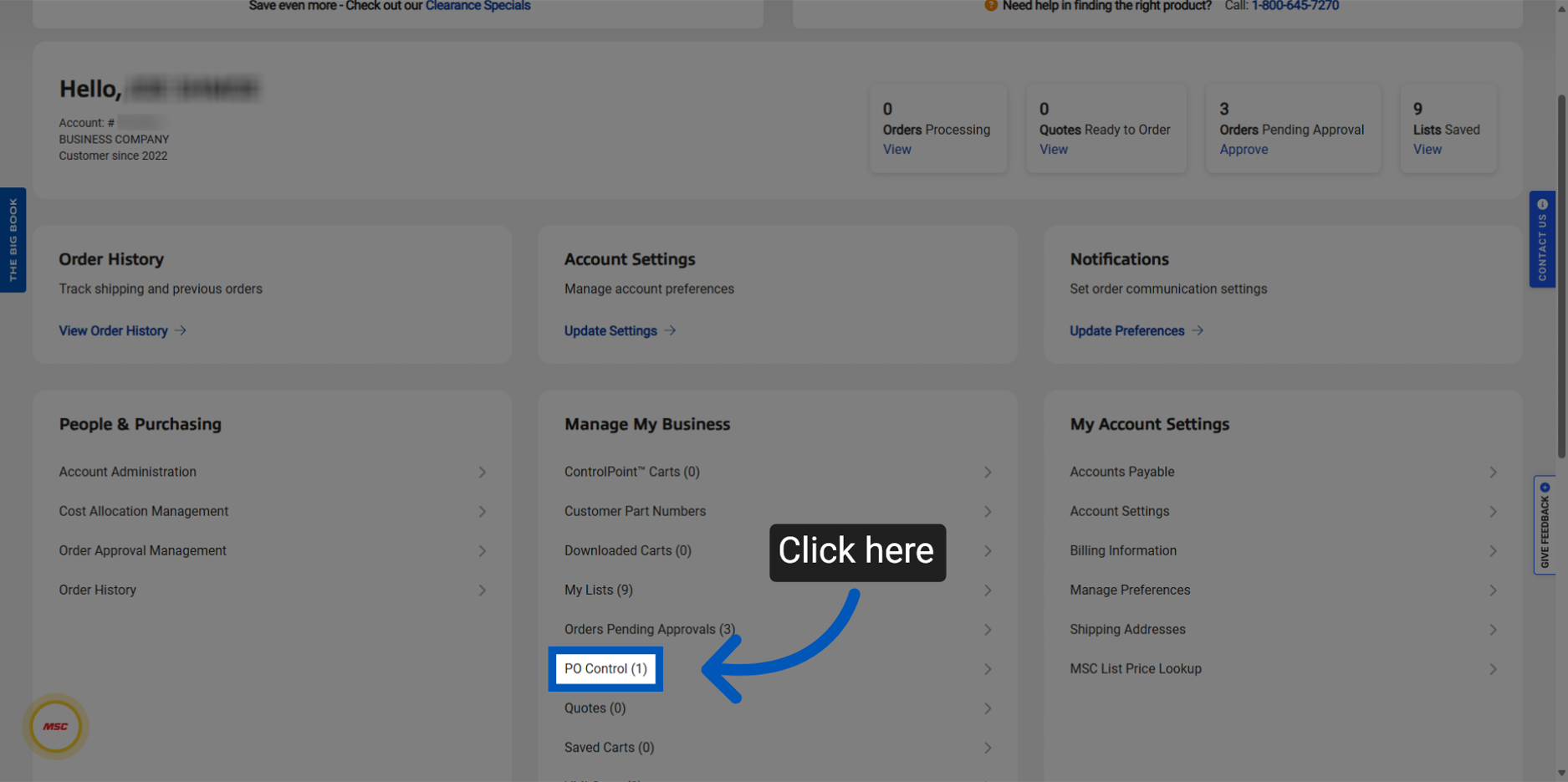Approve Orders Pending Approval

[1244, 150]
